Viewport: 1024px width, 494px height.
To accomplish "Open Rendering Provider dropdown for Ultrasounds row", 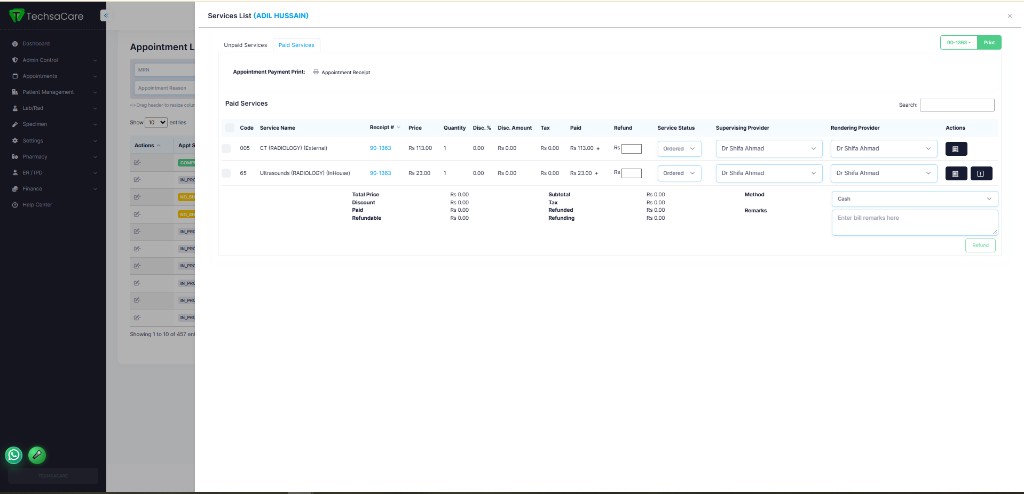I will point(884,173).
